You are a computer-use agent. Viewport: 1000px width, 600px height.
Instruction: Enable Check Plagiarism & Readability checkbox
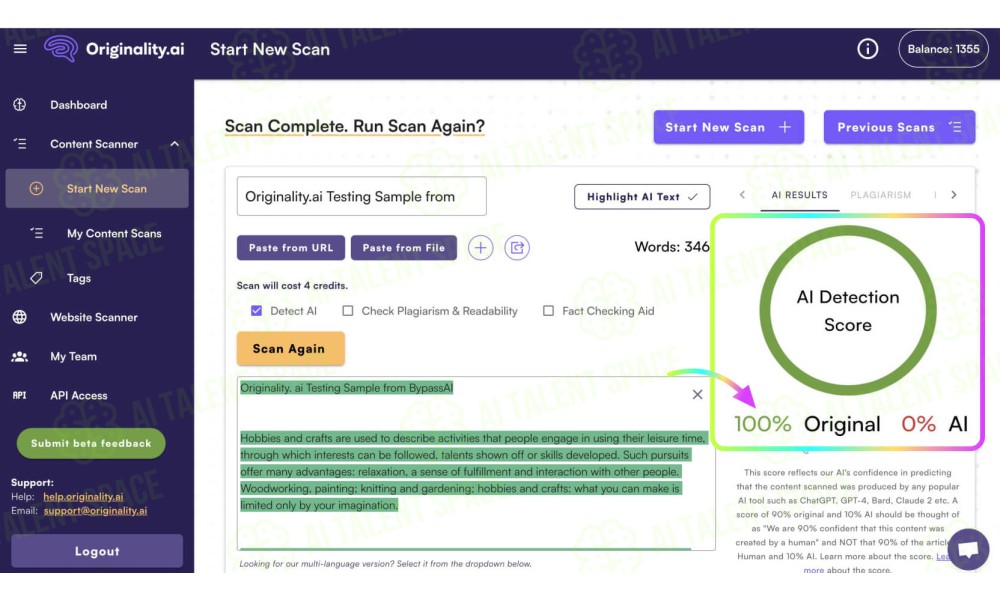348,311
